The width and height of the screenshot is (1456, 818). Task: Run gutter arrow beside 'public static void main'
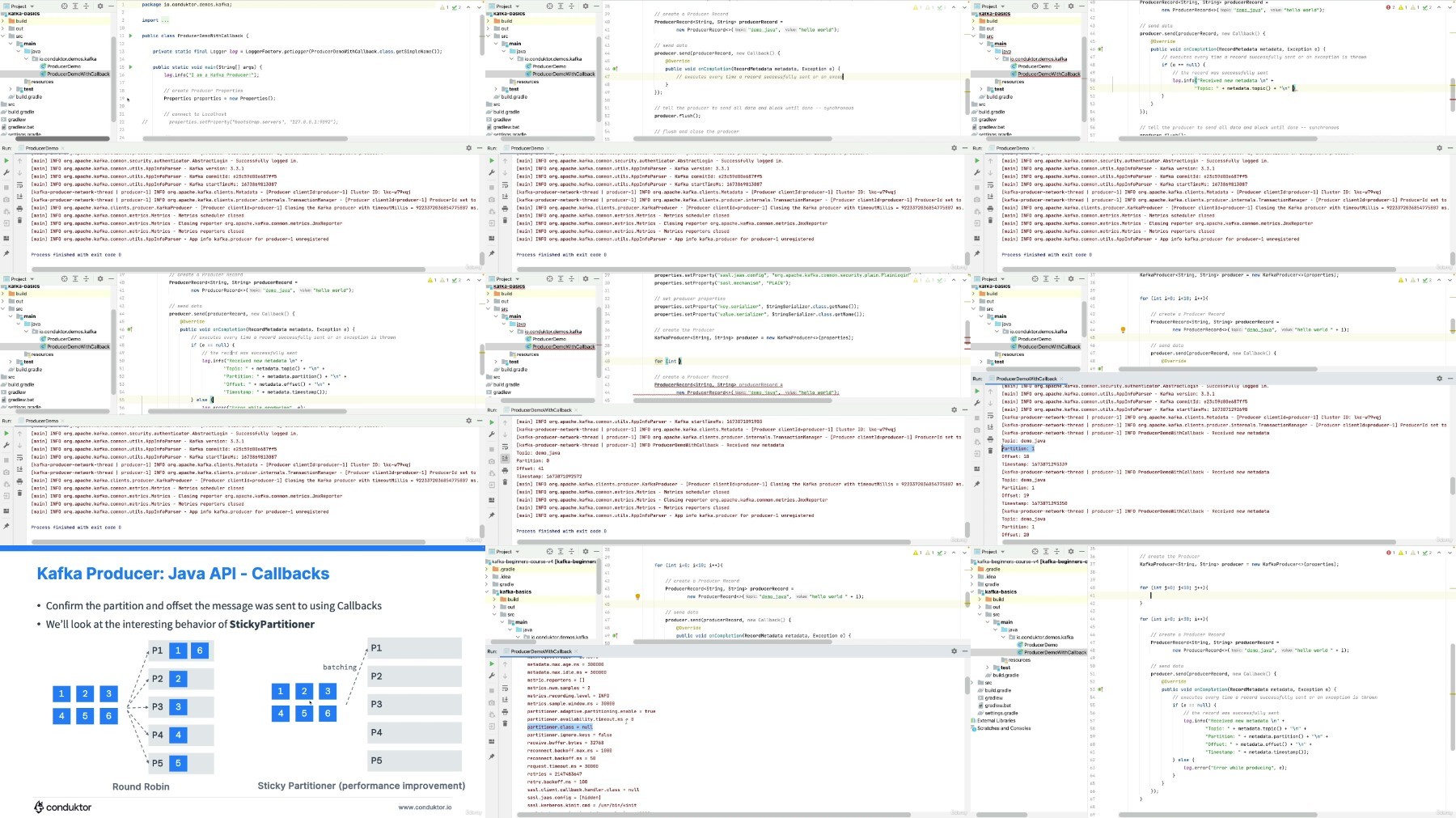point(130,67)
